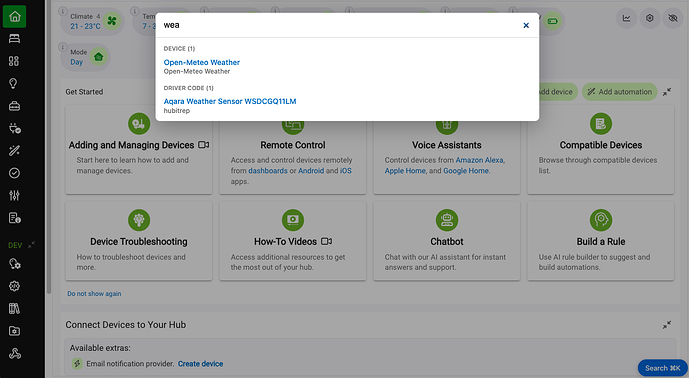Click the Mode Day house icon
This screenshot has height=378, width=689.
point(98,57)
